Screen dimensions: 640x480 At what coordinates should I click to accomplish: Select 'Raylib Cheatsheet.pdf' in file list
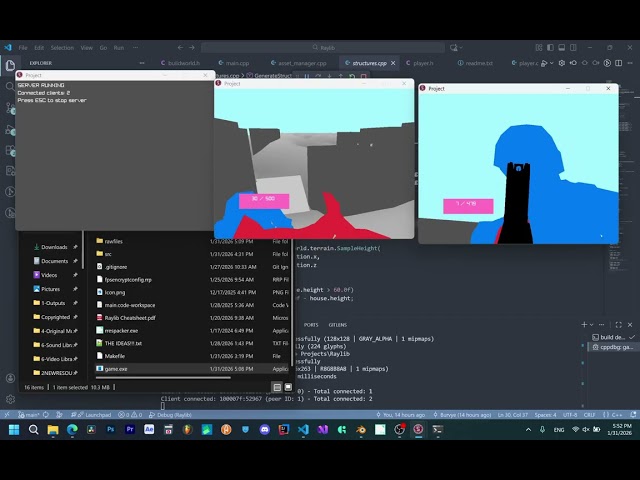(x=192, y=318)
